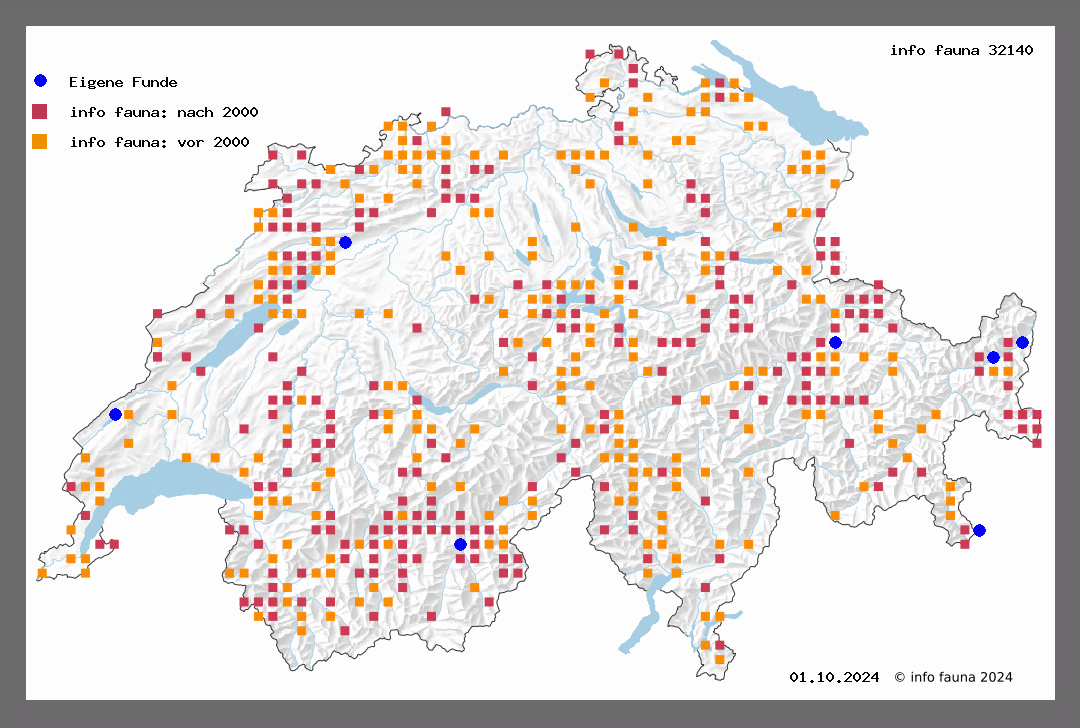The image size is (1080, 728).
Task: Click the northernmost red square on the map
Action: point(619,52)
